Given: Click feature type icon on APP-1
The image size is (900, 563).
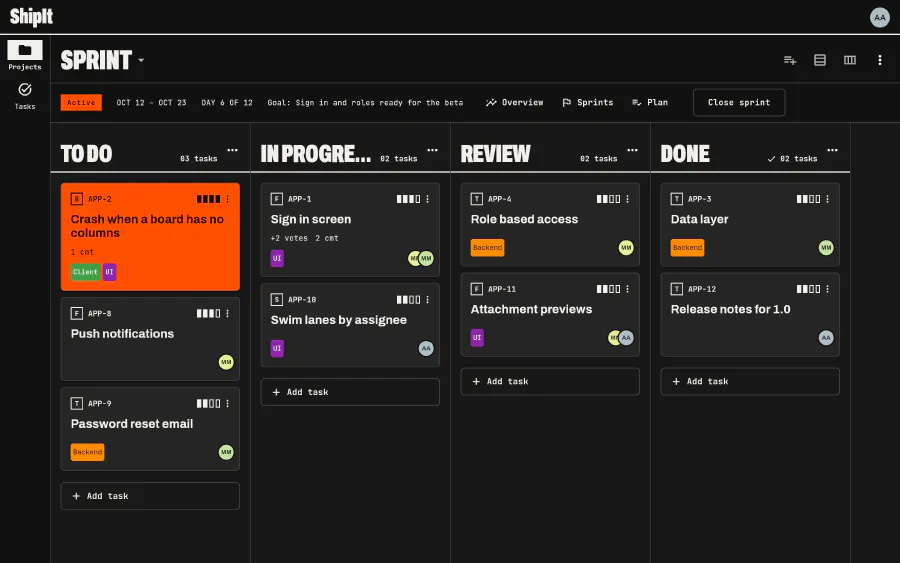Looking at the screenshot, I should pyautogui.click(x=277, y=199).
